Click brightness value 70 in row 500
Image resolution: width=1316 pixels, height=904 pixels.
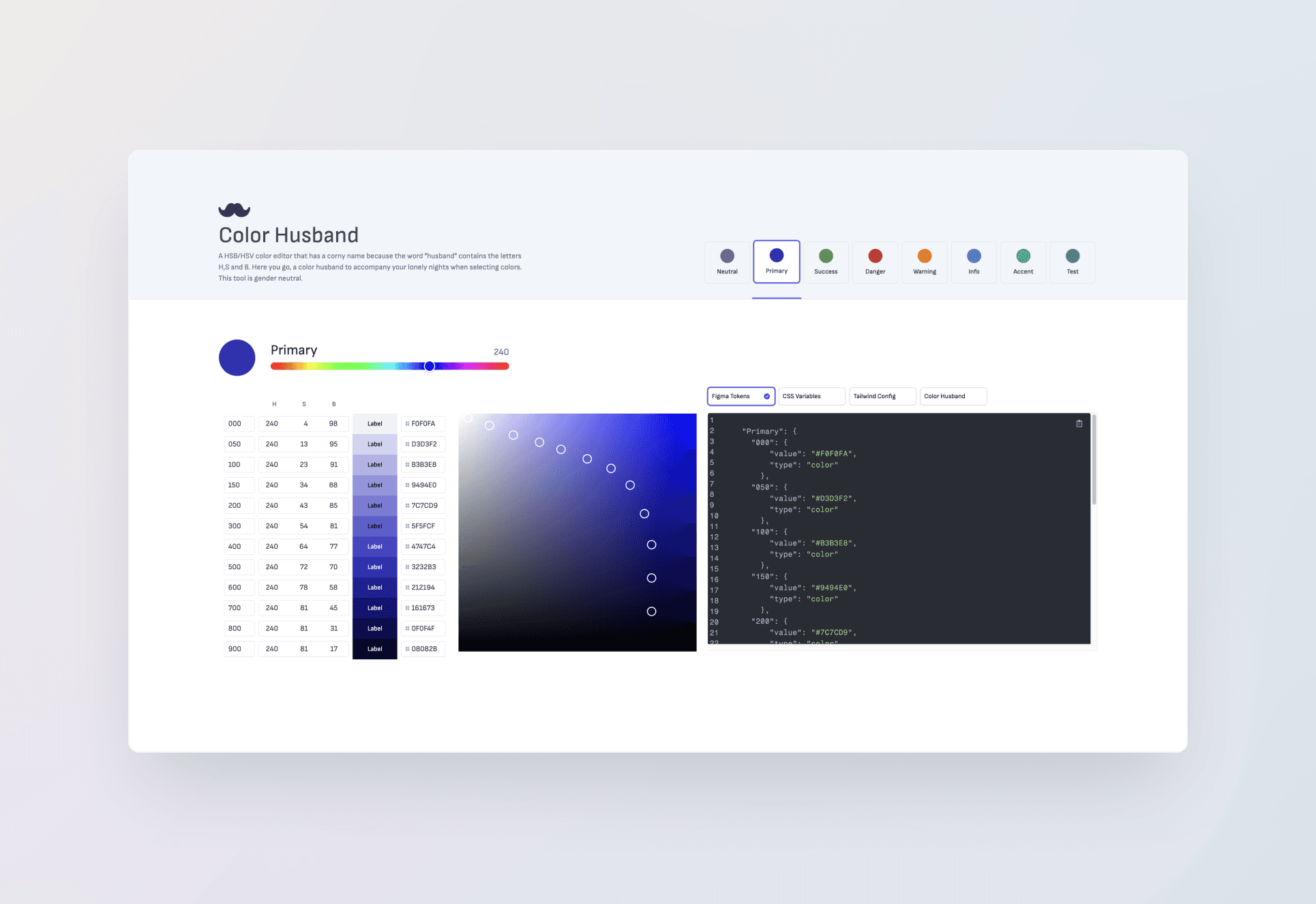tap(333, 567)
